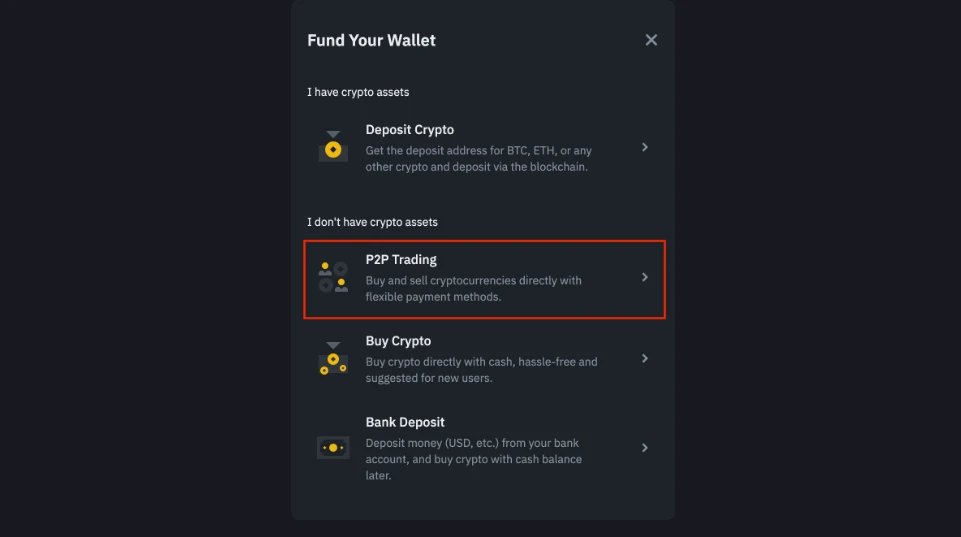961x537 pixels.
Task: Close the Fund Your Wallet dialog
Action: pos(651,40)
